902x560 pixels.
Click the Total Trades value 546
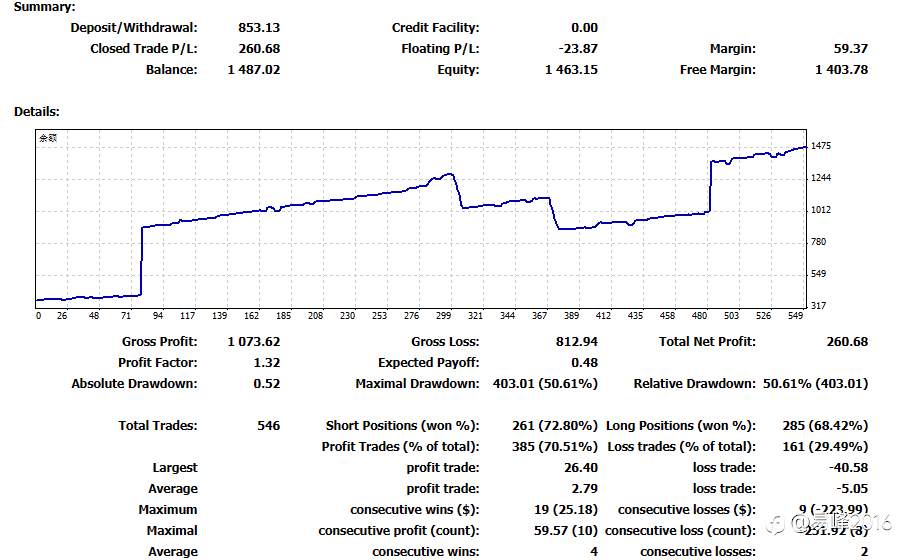pyautogui.click(x=268, y=426)
